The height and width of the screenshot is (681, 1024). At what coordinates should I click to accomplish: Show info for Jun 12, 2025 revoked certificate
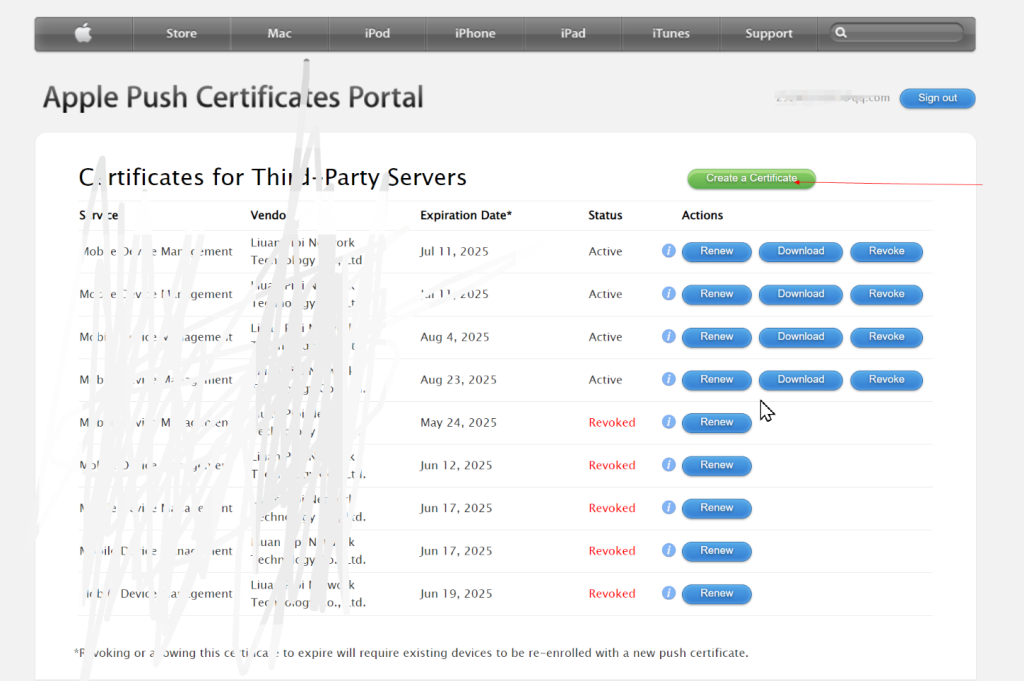tap(669, 465)
